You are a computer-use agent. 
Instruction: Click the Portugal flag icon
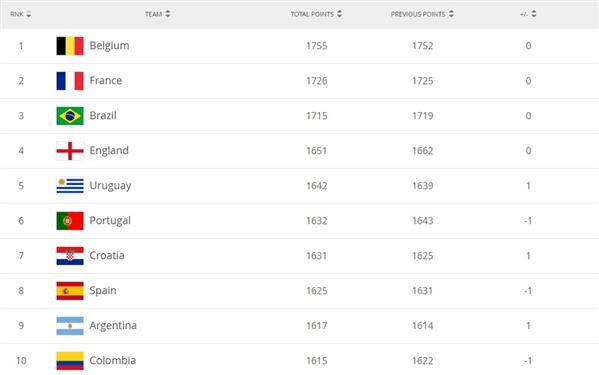click(x=70, y=221)
